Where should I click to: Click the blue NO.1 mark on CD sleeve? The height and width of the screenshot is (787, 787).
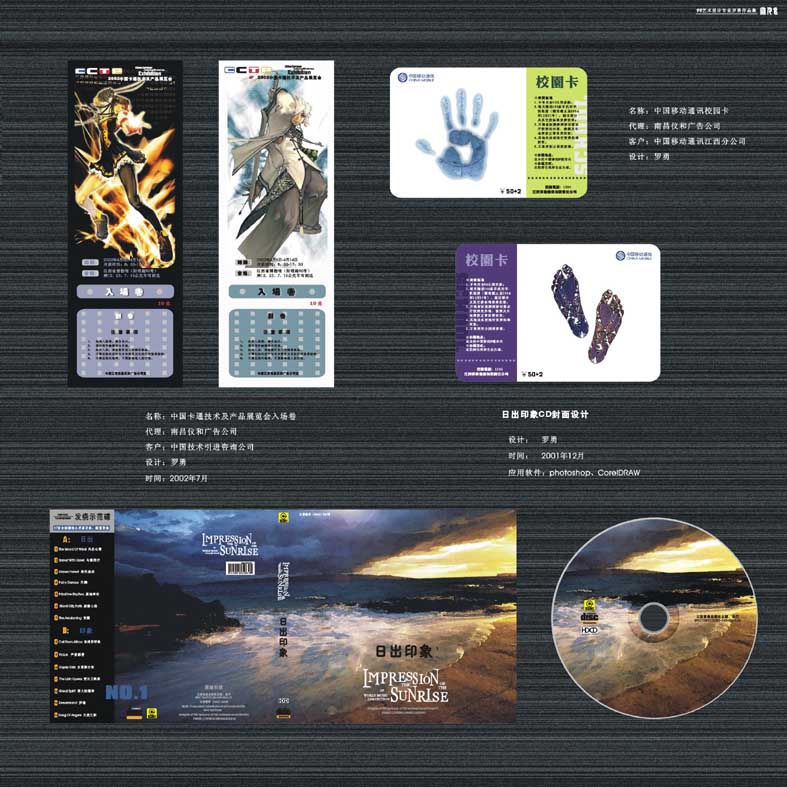[x=126, y=693]
